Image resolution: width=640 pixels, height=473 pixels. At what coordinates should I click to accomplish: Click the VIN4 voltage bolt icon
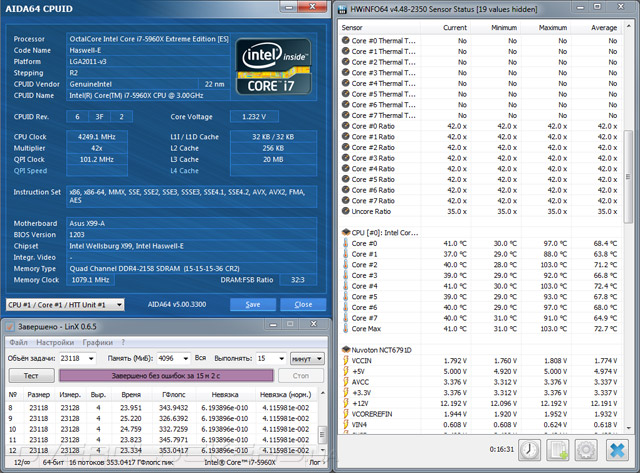[x=346, y=424]
